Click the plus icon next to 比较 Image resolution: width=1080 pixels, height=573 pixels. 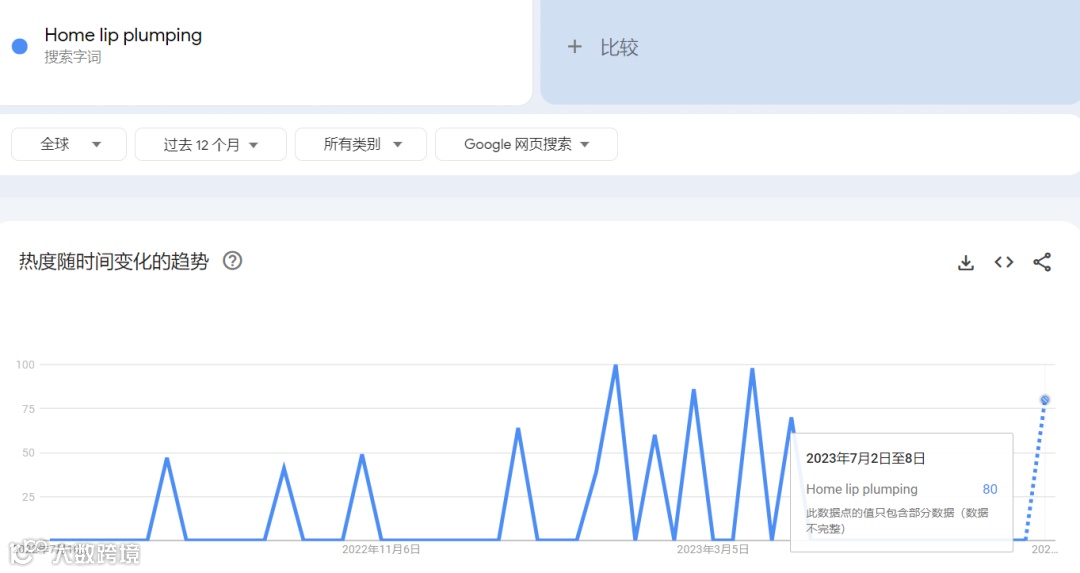(x=574, y=47)
